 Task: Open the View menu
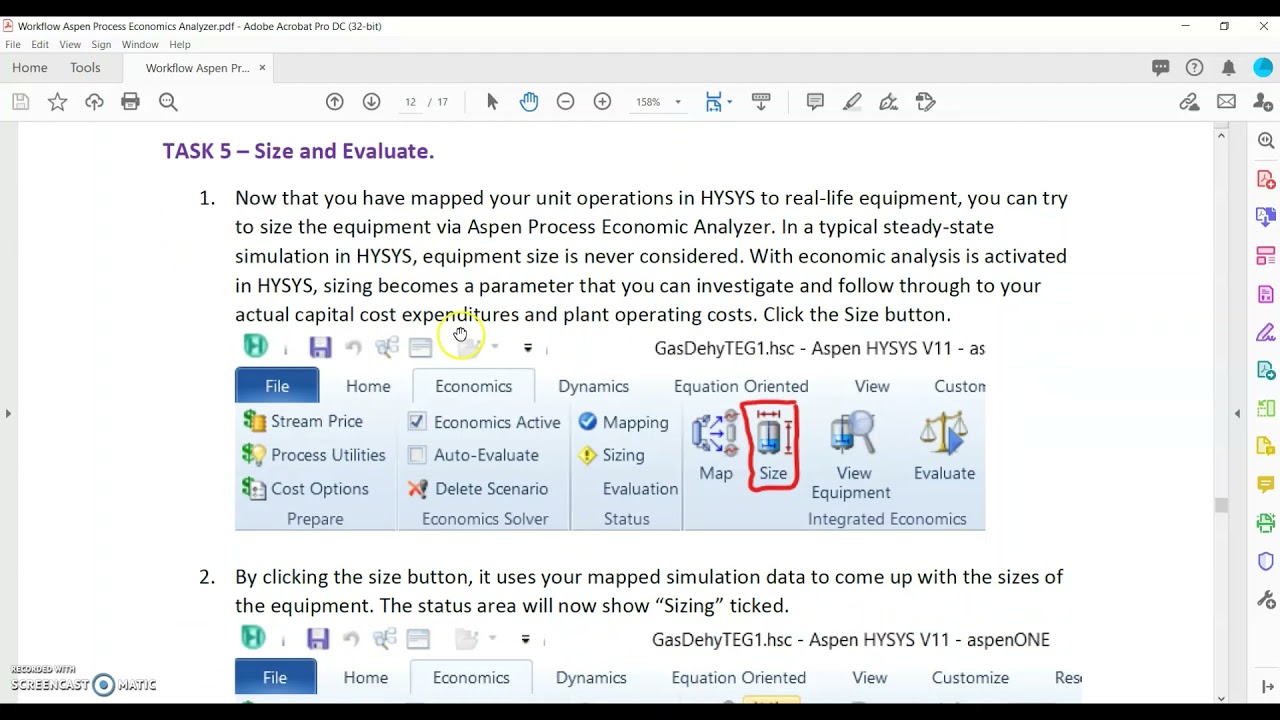point(70,44)
